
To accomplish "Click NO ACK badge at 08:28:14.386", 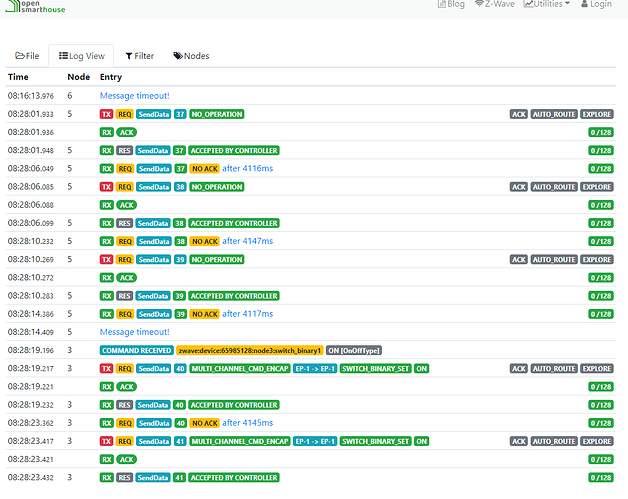I will (205, 314).
